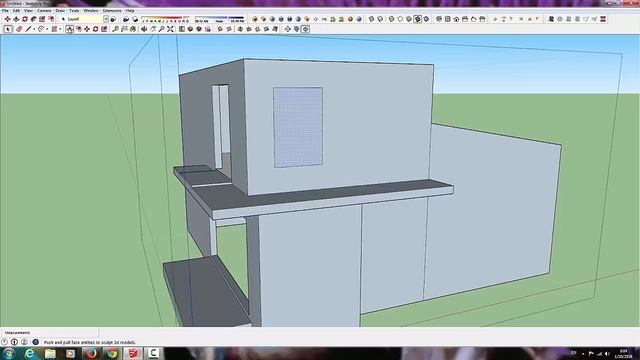640x360 pixels.
Task: Open the File menu
Action: click(5, 11)
